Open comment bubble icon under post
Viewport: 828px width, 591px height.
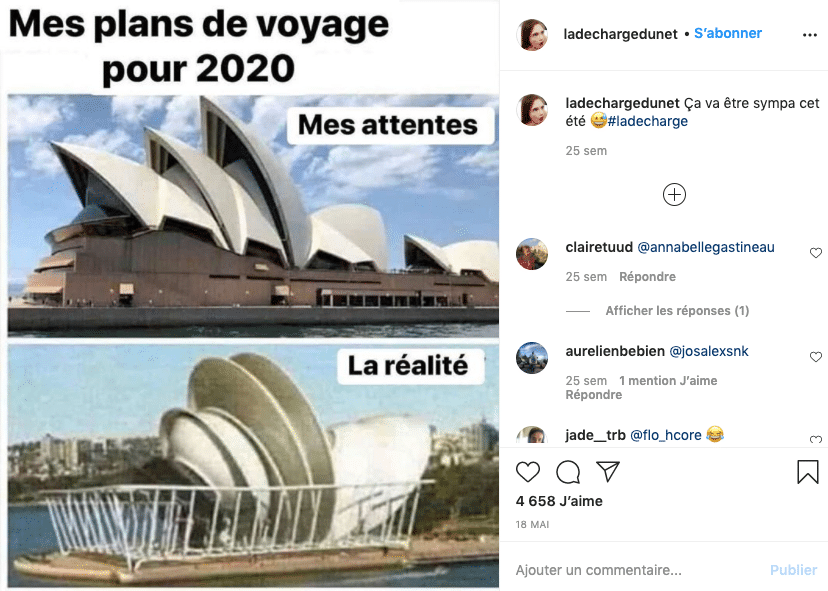pyautogui.click(x=568, y=472)
